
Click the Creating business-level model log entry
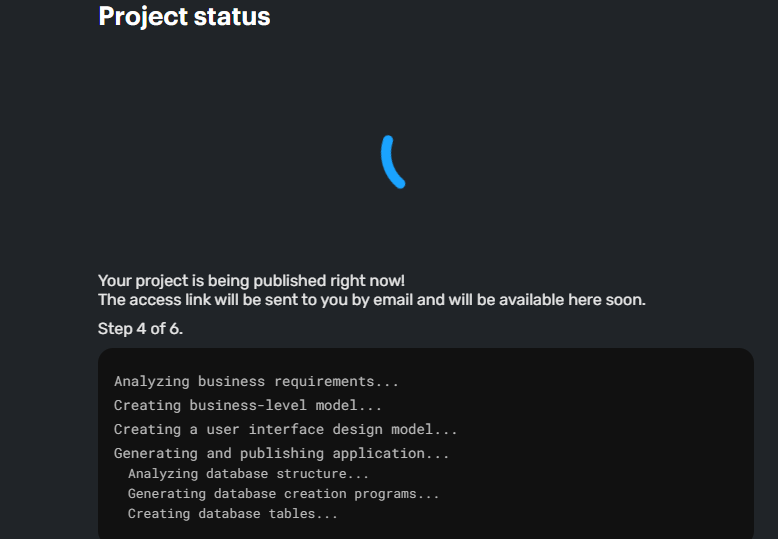pos(248,405)
